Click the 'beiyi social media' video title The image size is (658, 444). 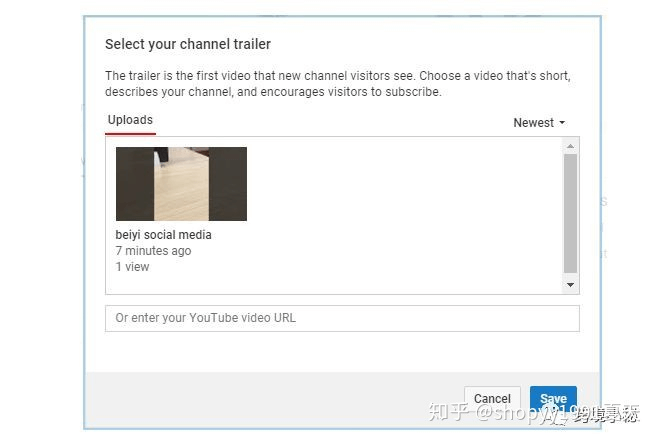[x=164, y=235]
